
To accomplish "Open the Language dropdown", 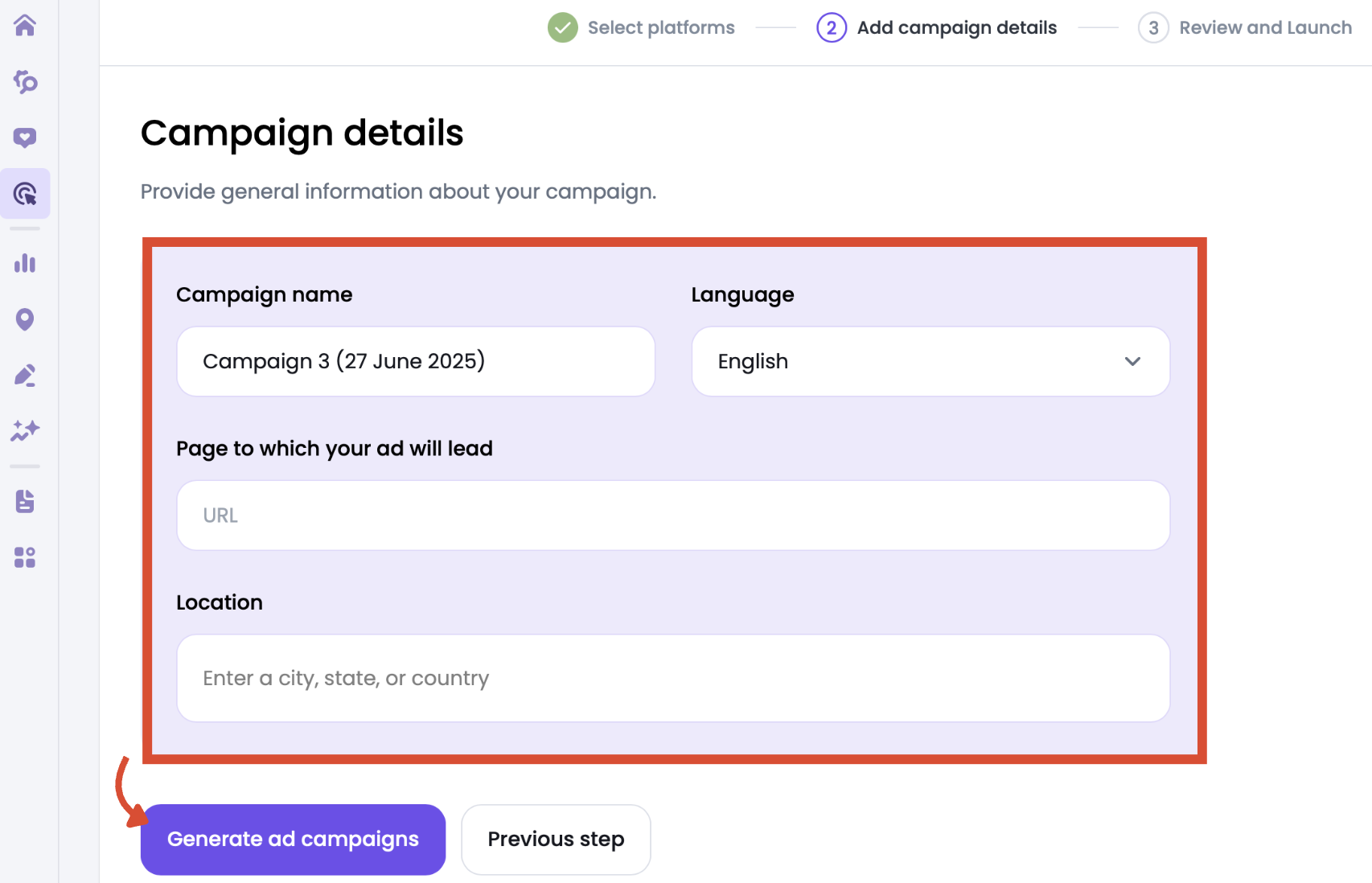I will [x=930, y=361].
